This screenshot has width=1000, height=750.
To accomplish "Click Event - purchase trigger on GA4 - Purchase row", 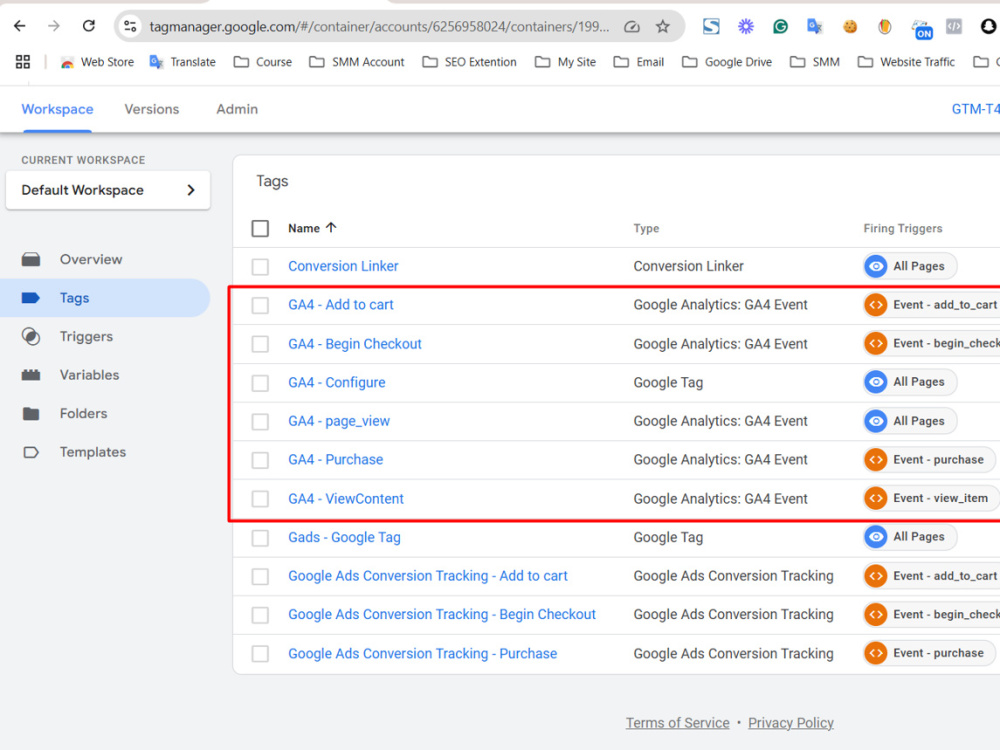I will pyautogui.click(x=929, y=459).
